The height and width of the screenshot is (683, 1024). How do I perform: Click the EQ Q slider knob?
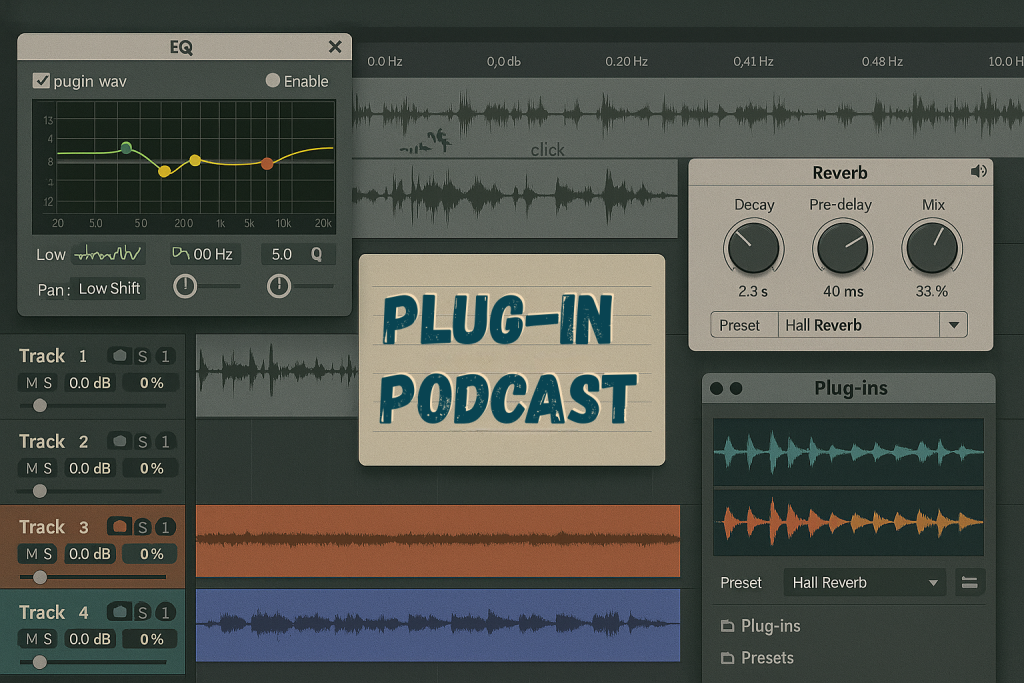pos(279,286)
